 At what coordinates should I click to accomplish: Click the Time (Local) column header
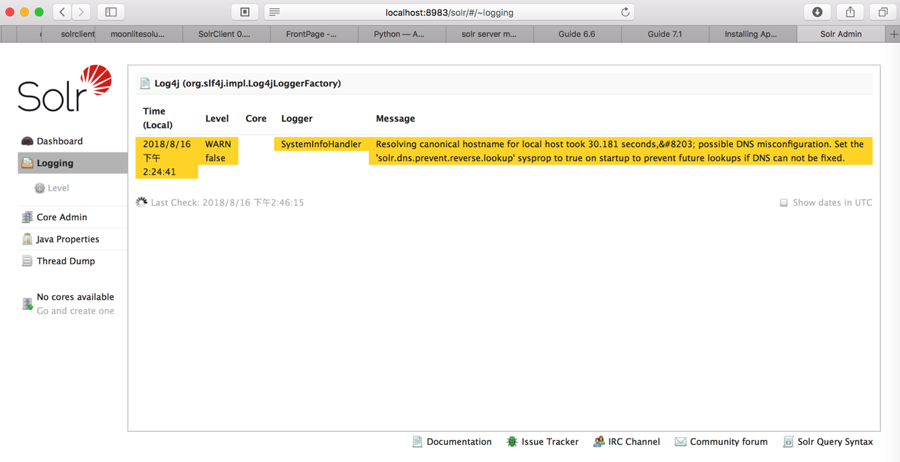point(158,118)
